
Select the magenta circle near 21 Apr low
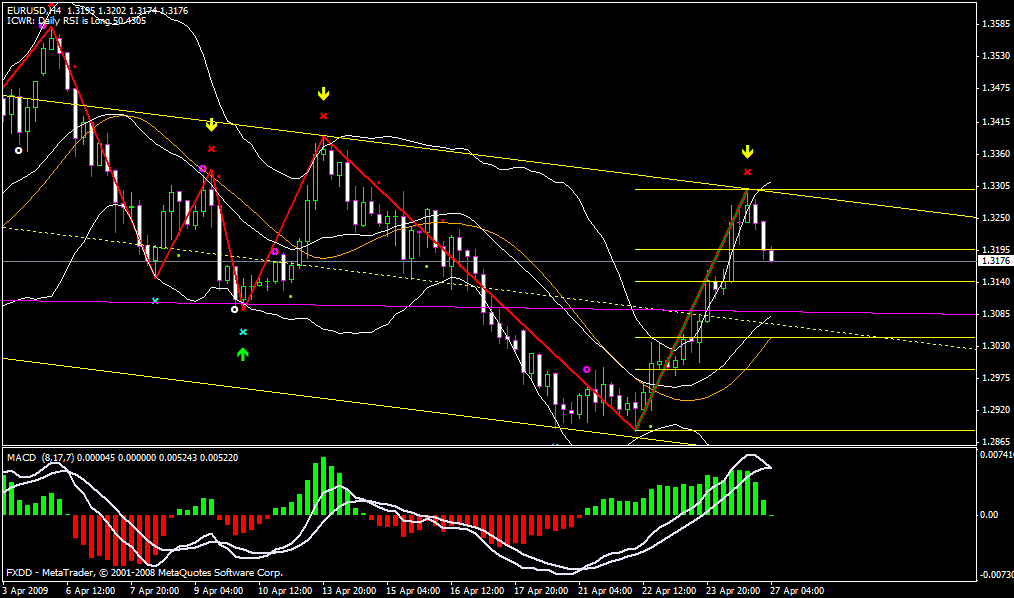(586, 369)
